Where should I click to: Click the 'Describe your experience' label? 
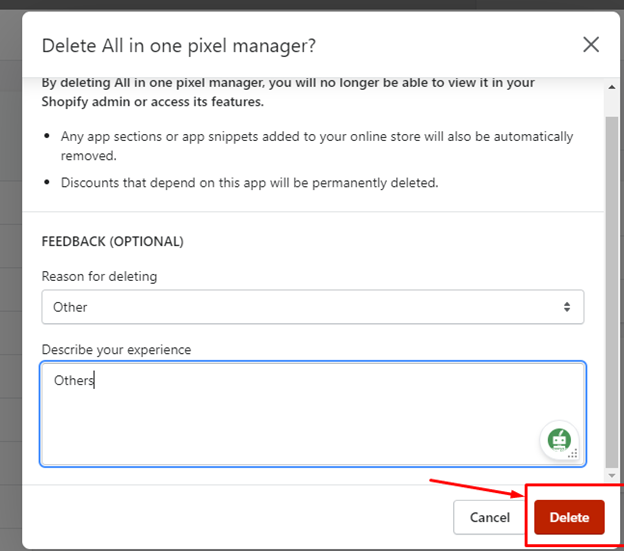tap(117, 349)
